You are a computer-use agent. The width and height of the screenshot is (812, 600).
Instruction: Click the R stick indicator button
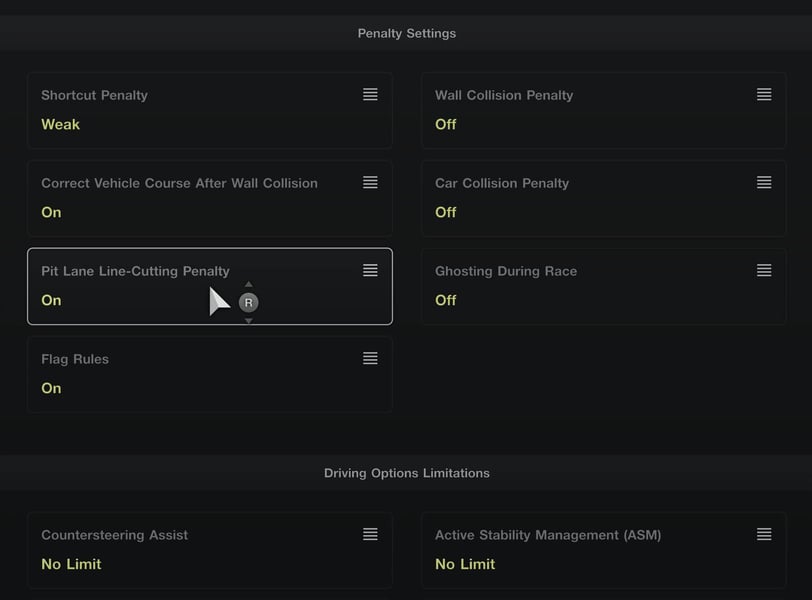pos(249,303)
